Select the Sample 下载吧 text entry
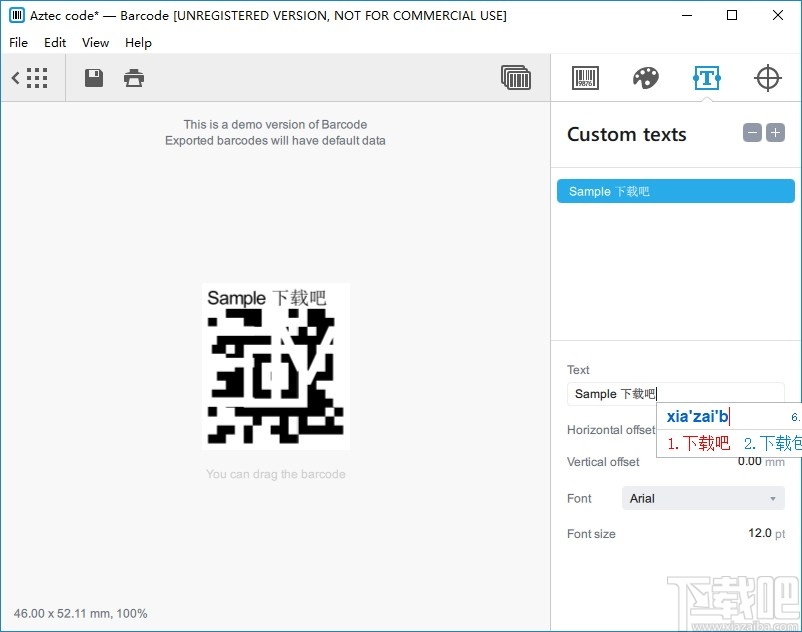This screenshot has width=802, height=632. pyautogui.click(x=676, y=191)
